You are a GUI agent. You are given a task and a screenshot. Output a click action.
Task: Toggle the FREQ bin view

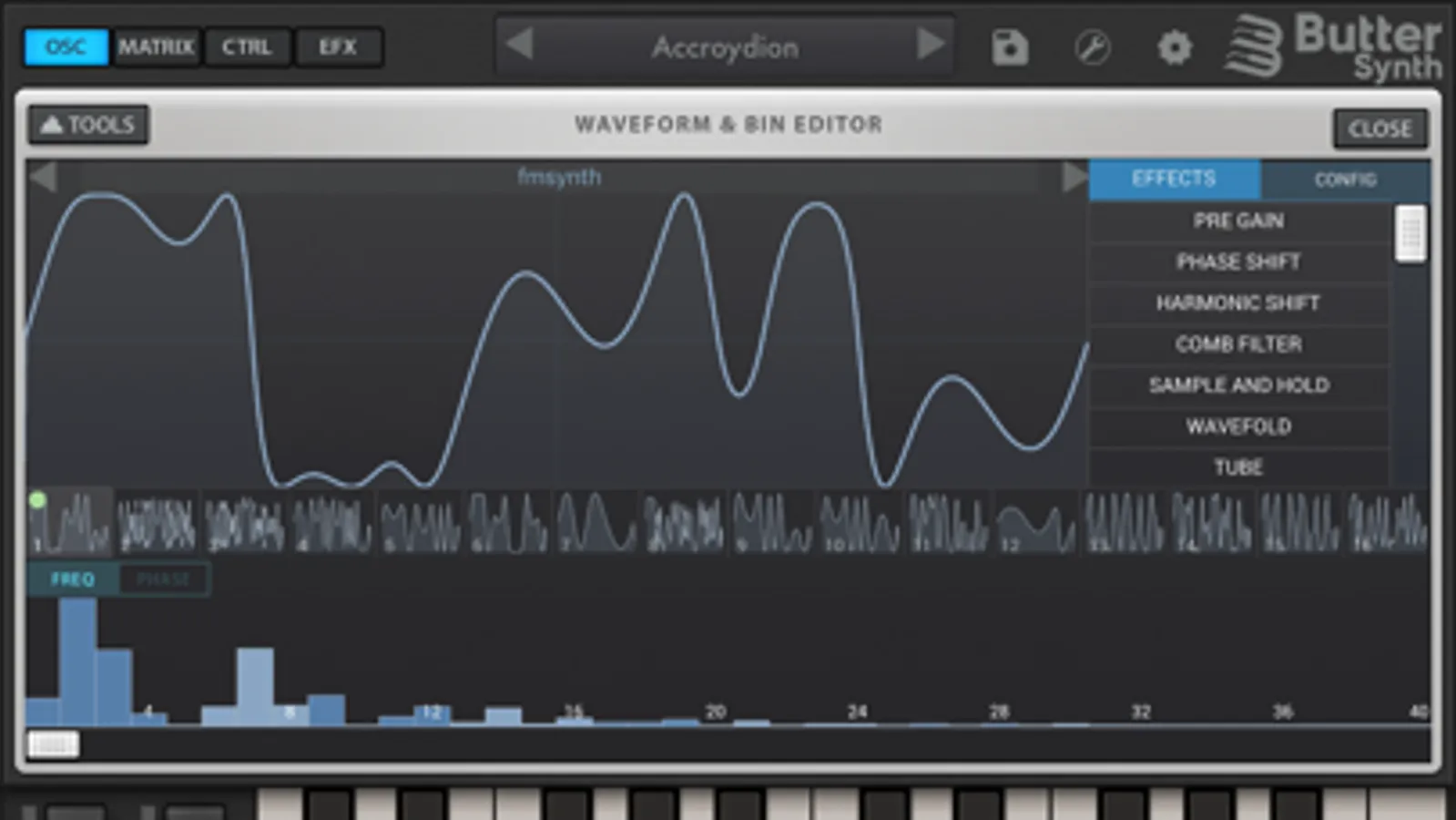(73, 579)
